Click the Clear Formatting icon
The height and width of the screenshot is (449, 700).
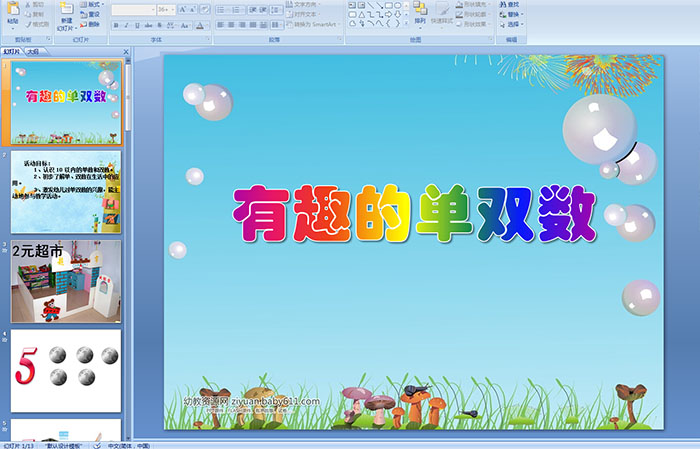click(205, 9)
